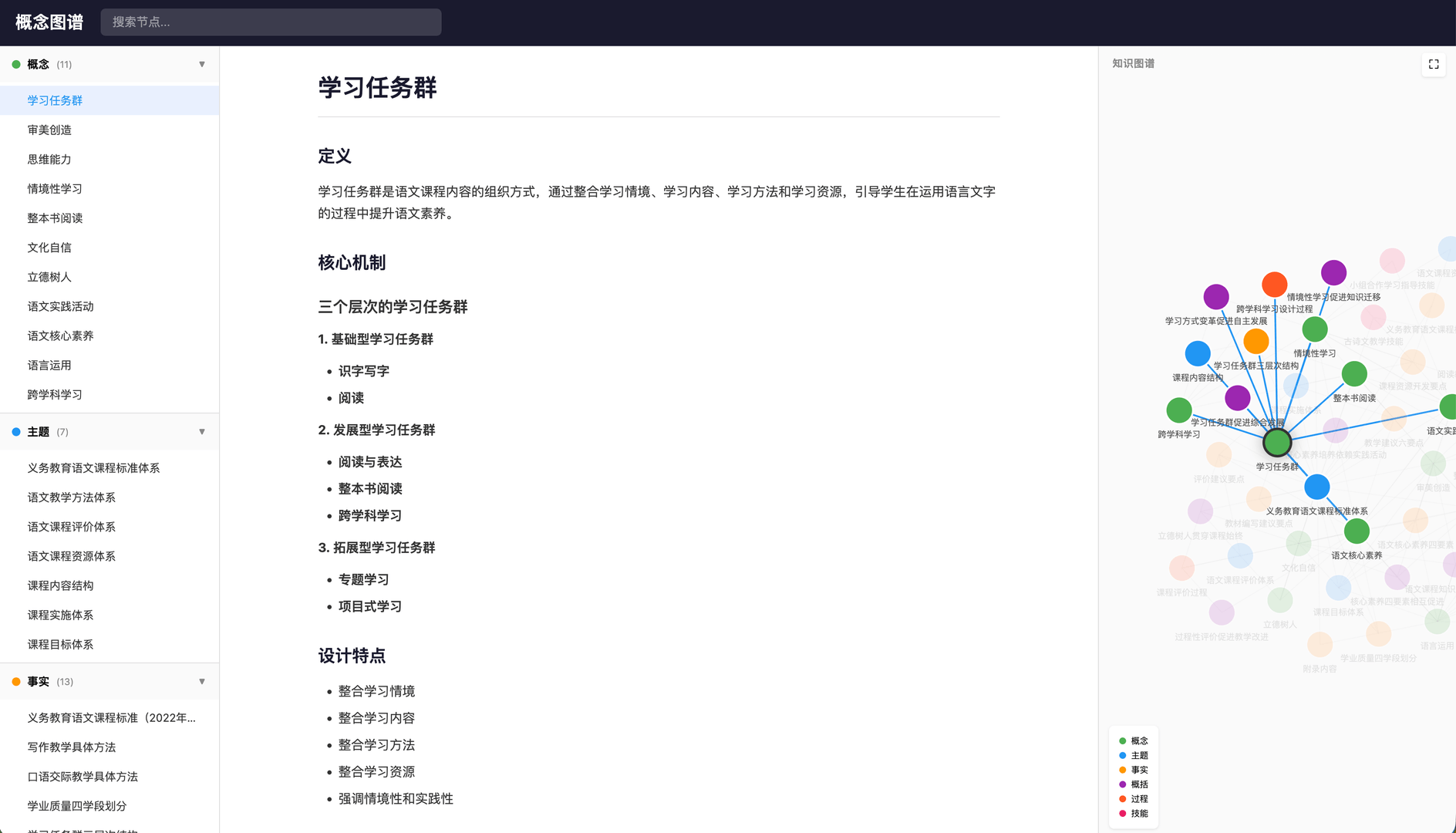The width and height of the screenshot is (1456, 833).
Task: Click the fullscreen expand icon in graph panel
Action: pos(1434,64)
